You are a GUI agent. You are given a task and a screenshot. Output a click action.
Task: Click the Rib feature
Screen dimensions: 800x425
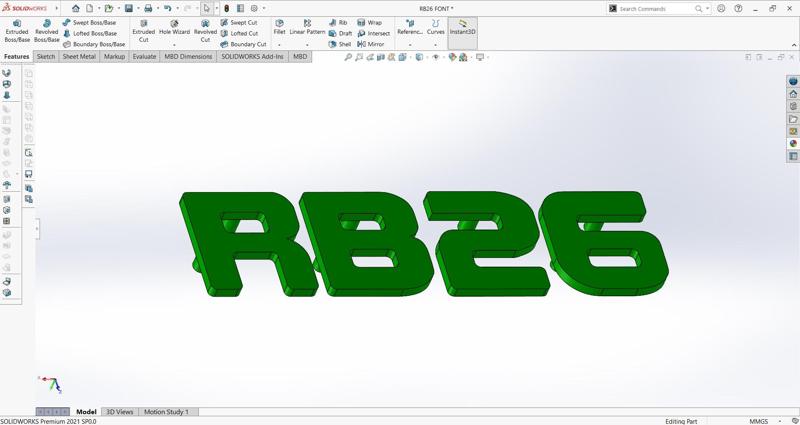click(x=338, y=22)
